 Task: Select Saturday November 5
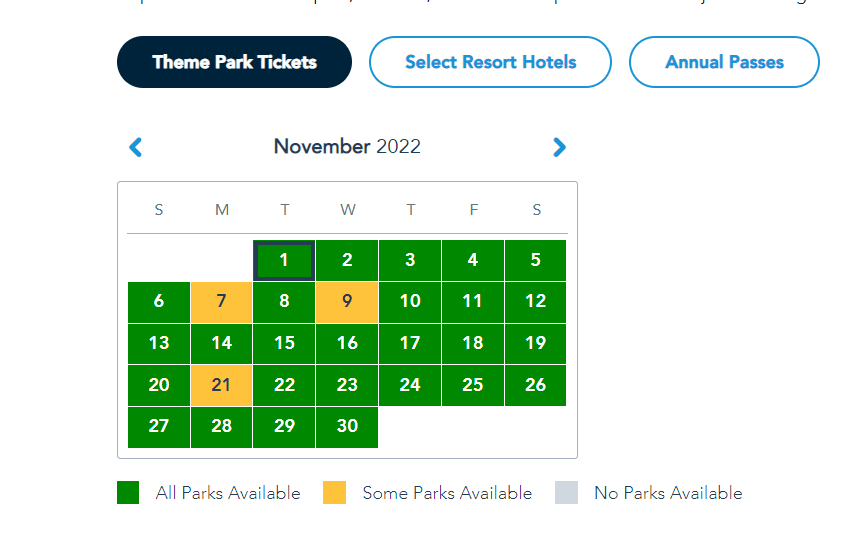point(535,260)
